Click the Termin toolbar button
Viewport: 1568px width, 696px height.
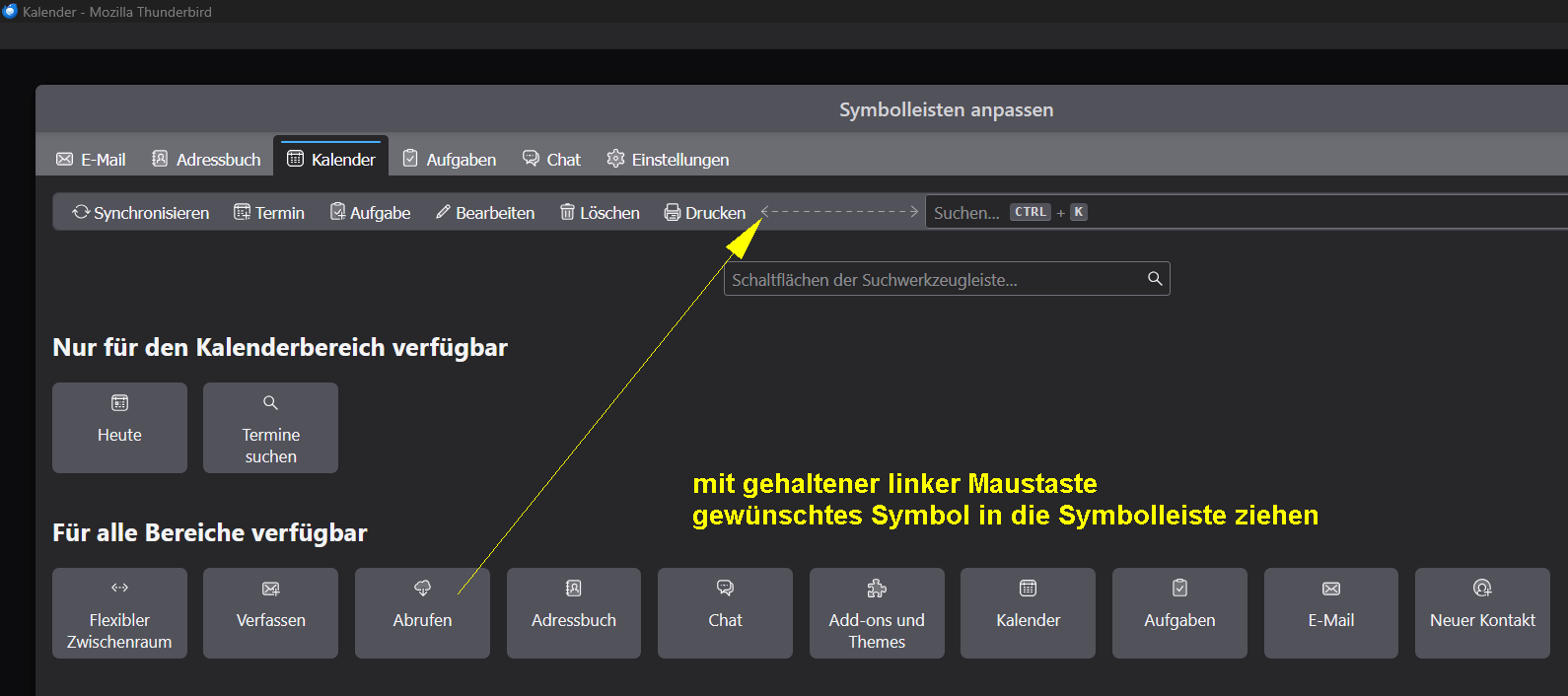[x=269, y=212]
